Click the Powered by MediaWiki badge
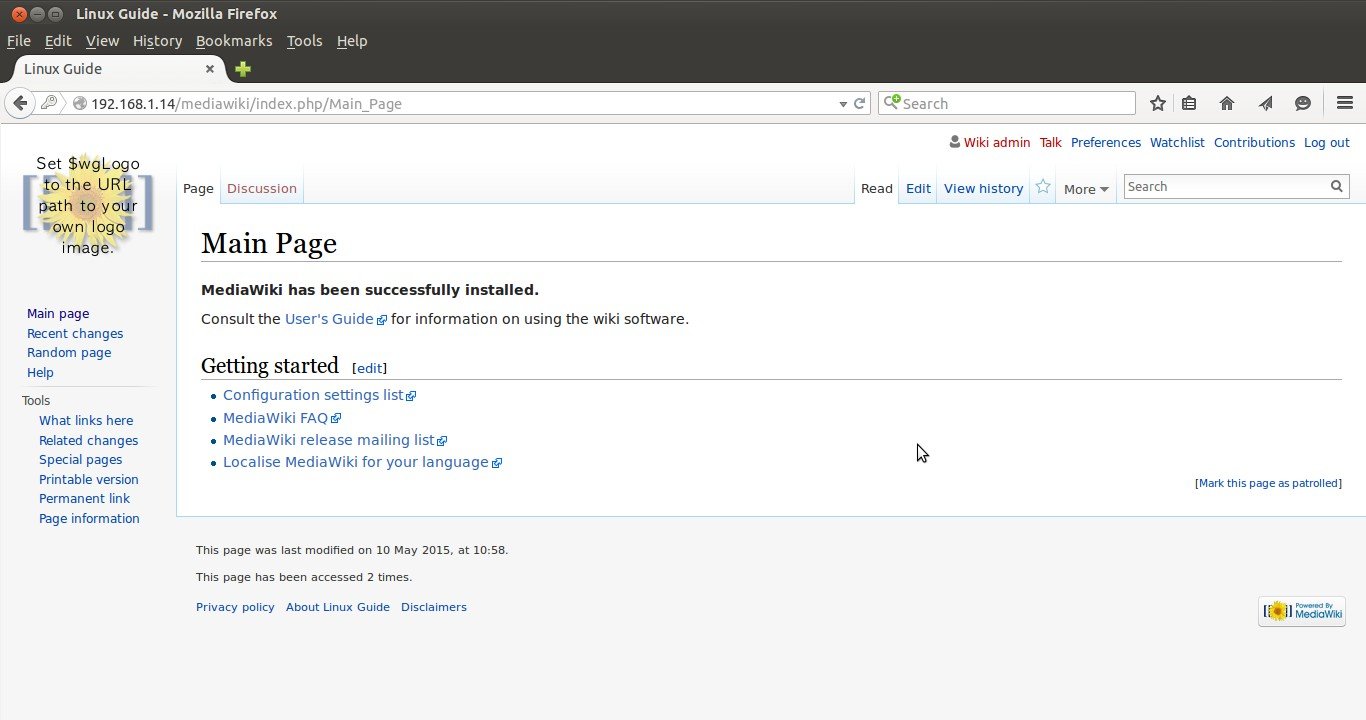This screenshot has width=1366, height=720. point(1302,611)
